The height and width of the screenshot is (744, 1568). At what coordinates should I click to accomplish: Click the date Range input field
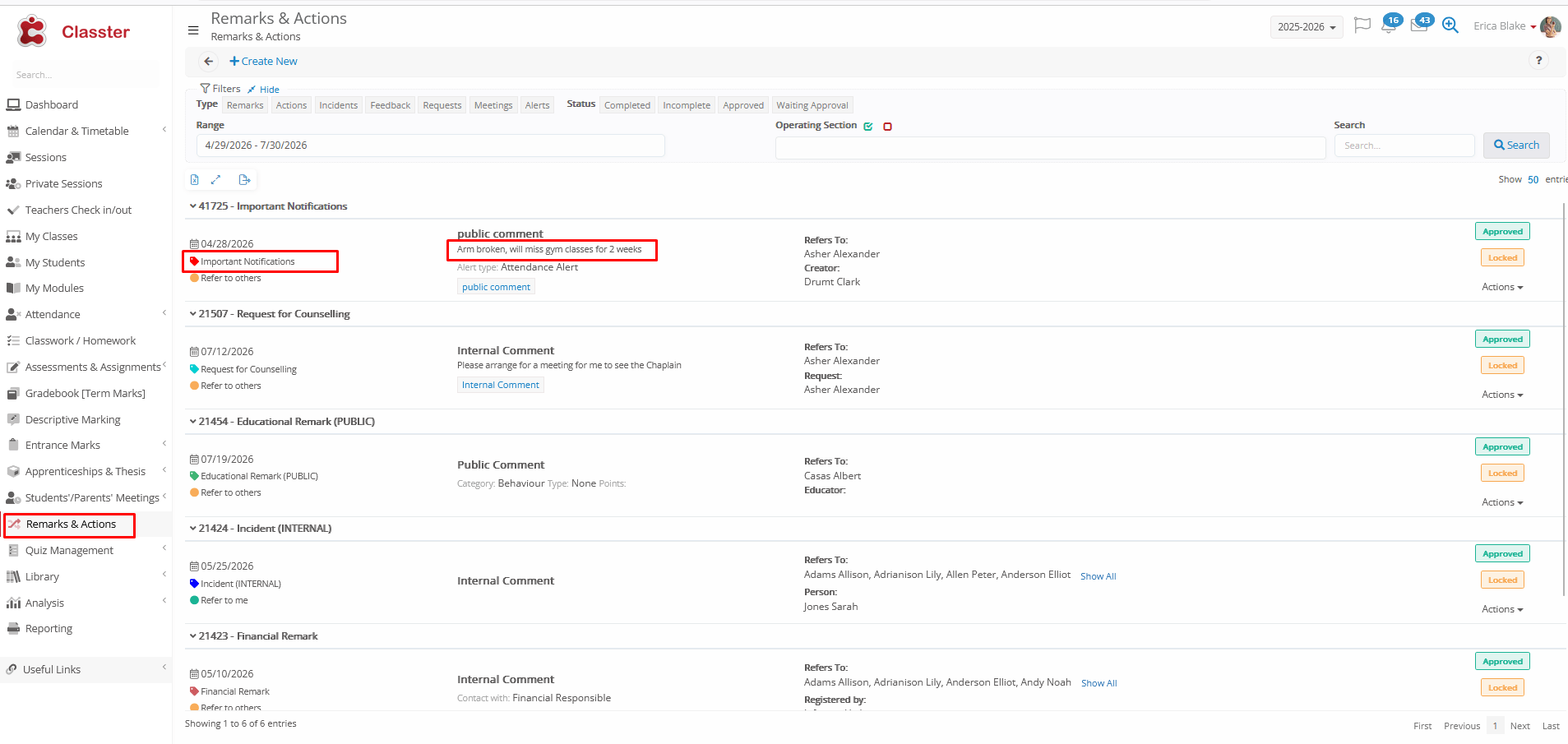point(430,146)
